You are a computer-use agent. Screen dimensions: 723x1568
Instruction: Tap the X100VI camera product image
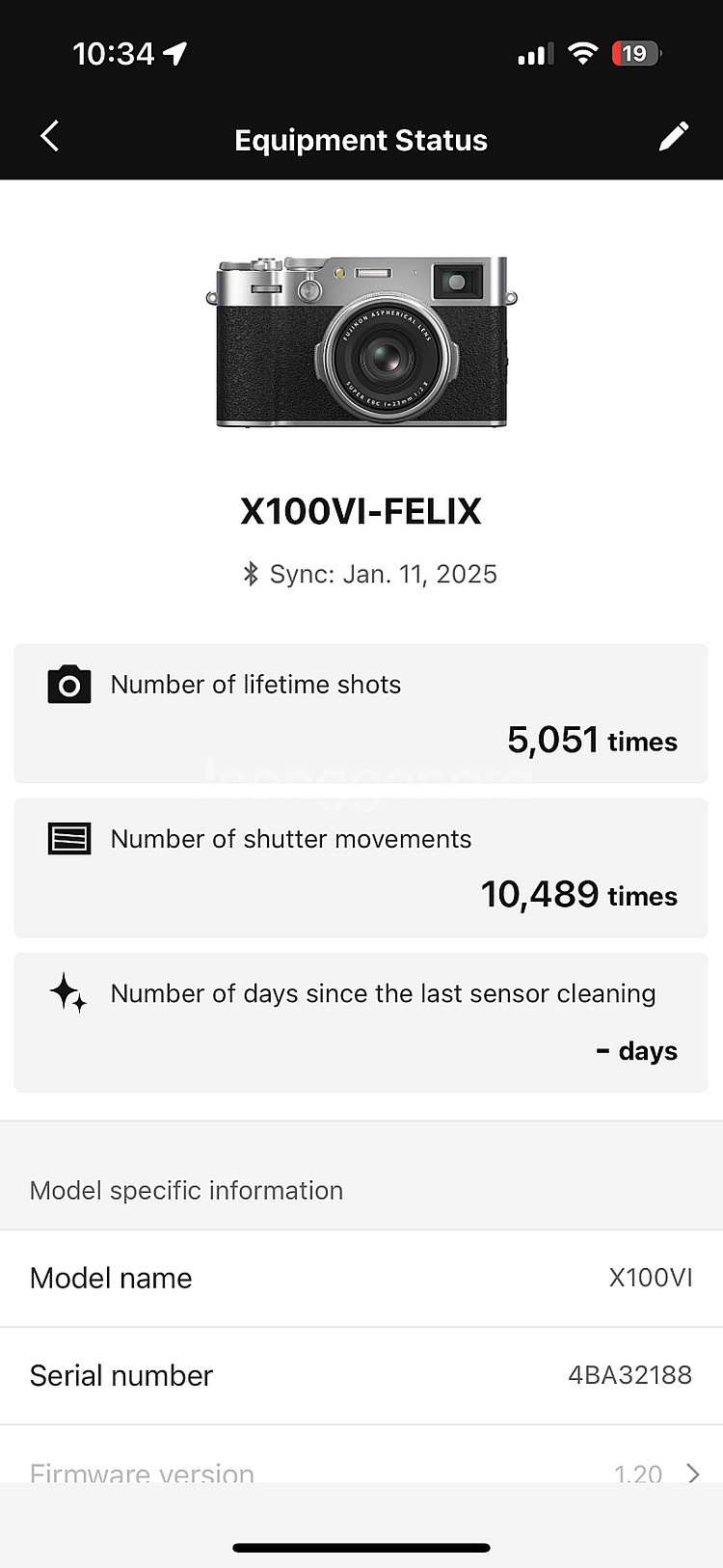point(361,341)
